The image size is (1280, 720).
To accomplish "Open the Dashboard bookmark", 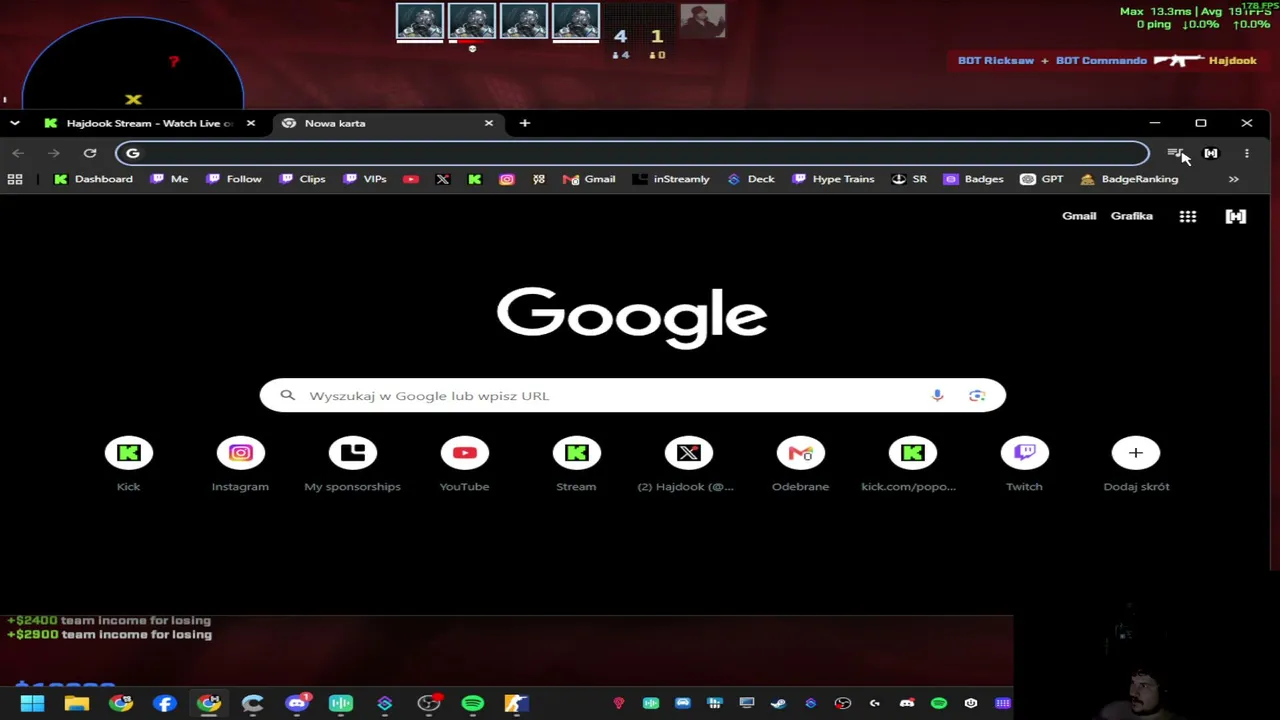I will click(93, 179).
